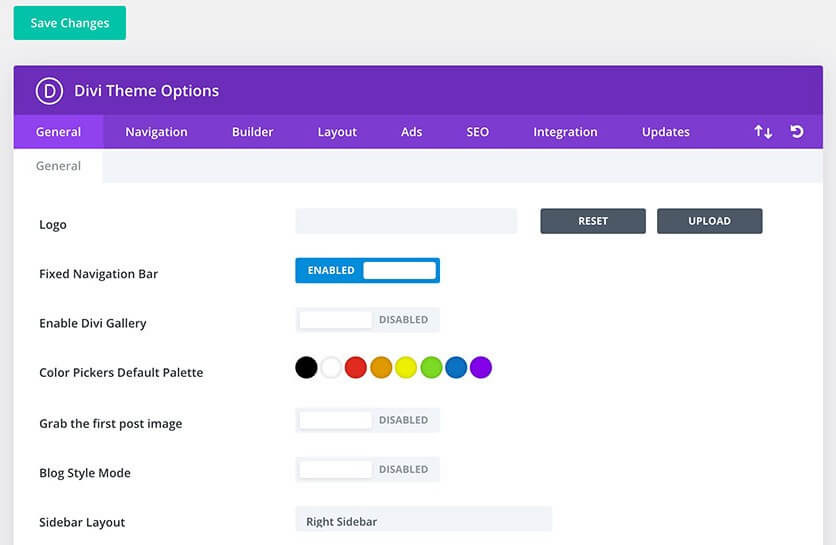The image size is (836, 545).
Task: Click the Color Pickers Default Palette label
Action: click(121, 373)
